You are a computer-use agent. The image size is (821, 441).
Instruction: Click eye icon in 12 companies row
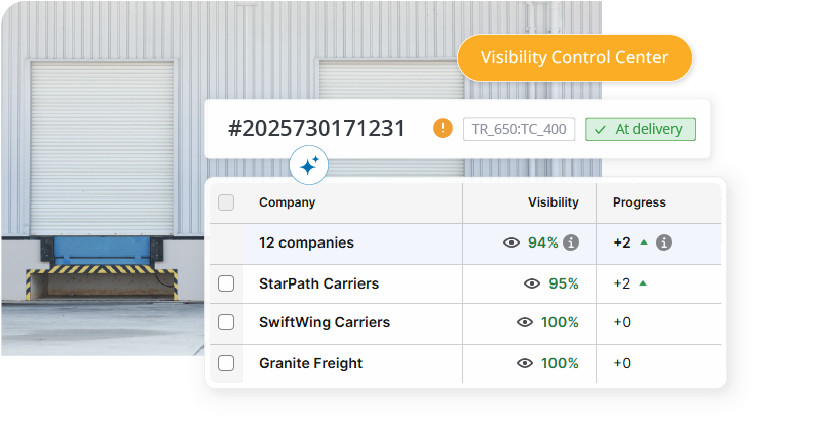[512, 242]
